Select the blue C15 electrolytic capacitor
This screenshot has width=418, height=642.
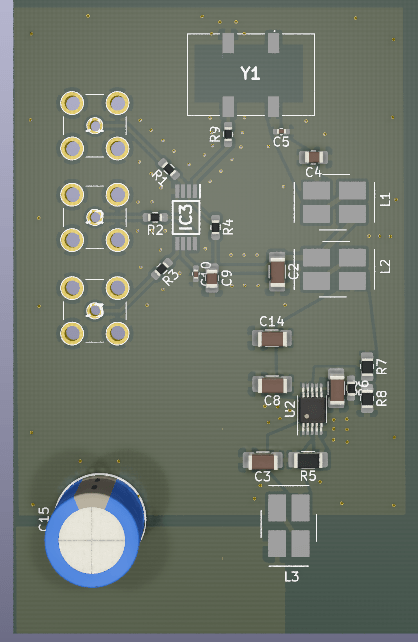[95, 530]
